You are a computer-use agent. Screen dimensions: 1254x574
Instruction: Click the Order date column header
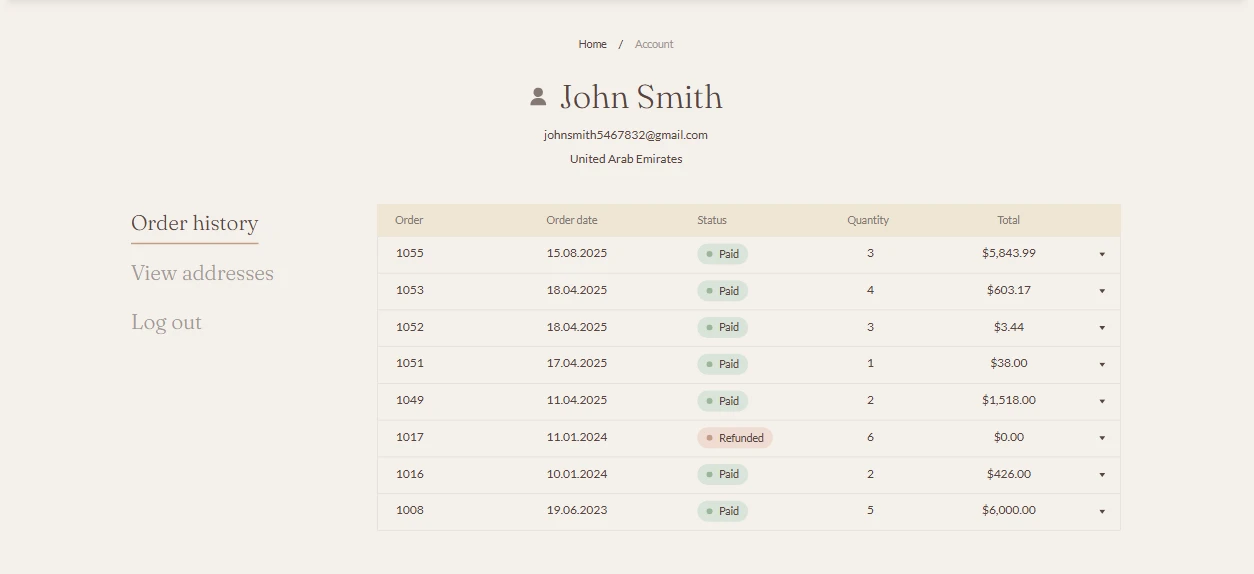tap(572, 220)
